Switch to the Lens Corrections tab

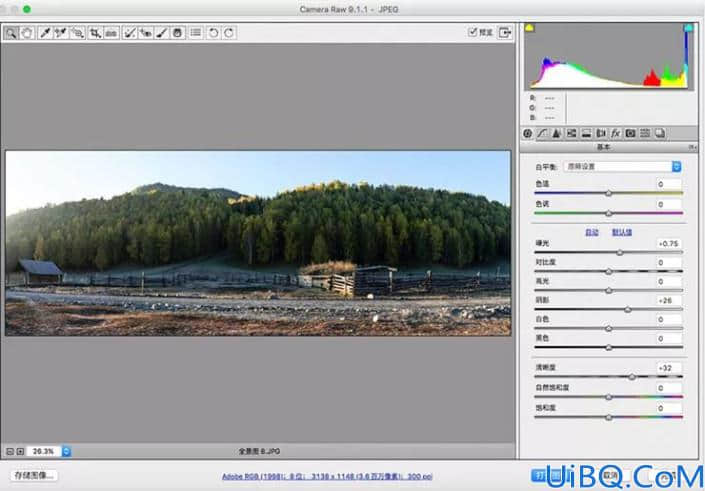[x=601, y=134]
